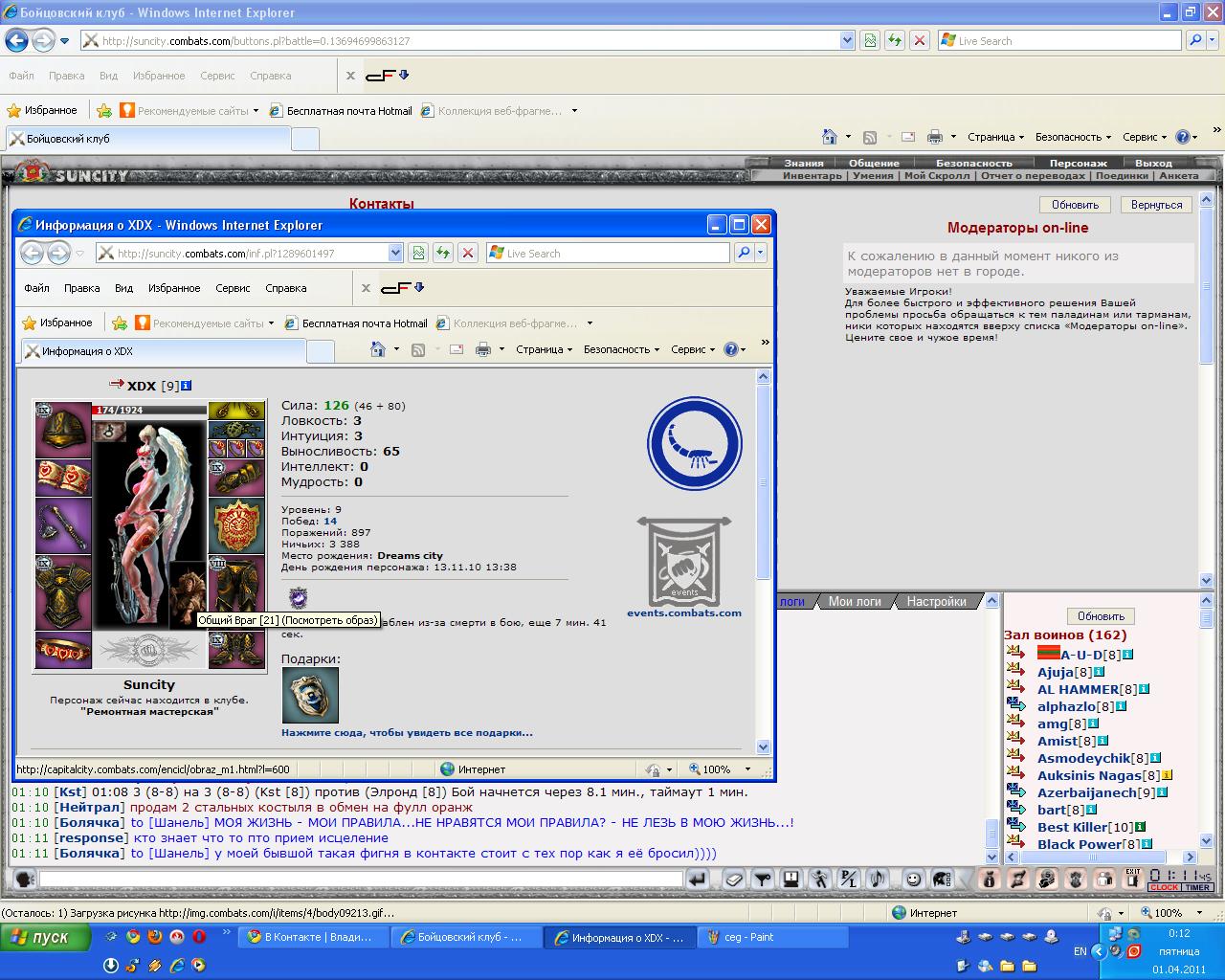The width and height of the screenshot is (1225, 980).
Task: Click the info icon next to XDX [9]
Action: 186,386
